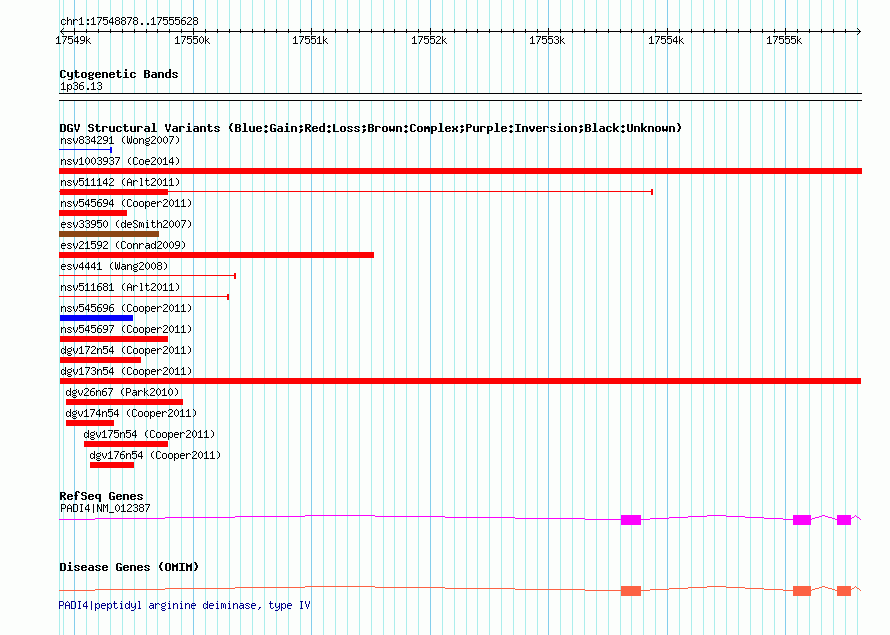Click the Cytogenetic Bands track title
Image resolution: width=890 pixels, height=635 pixels.
[x=119, y=74]
